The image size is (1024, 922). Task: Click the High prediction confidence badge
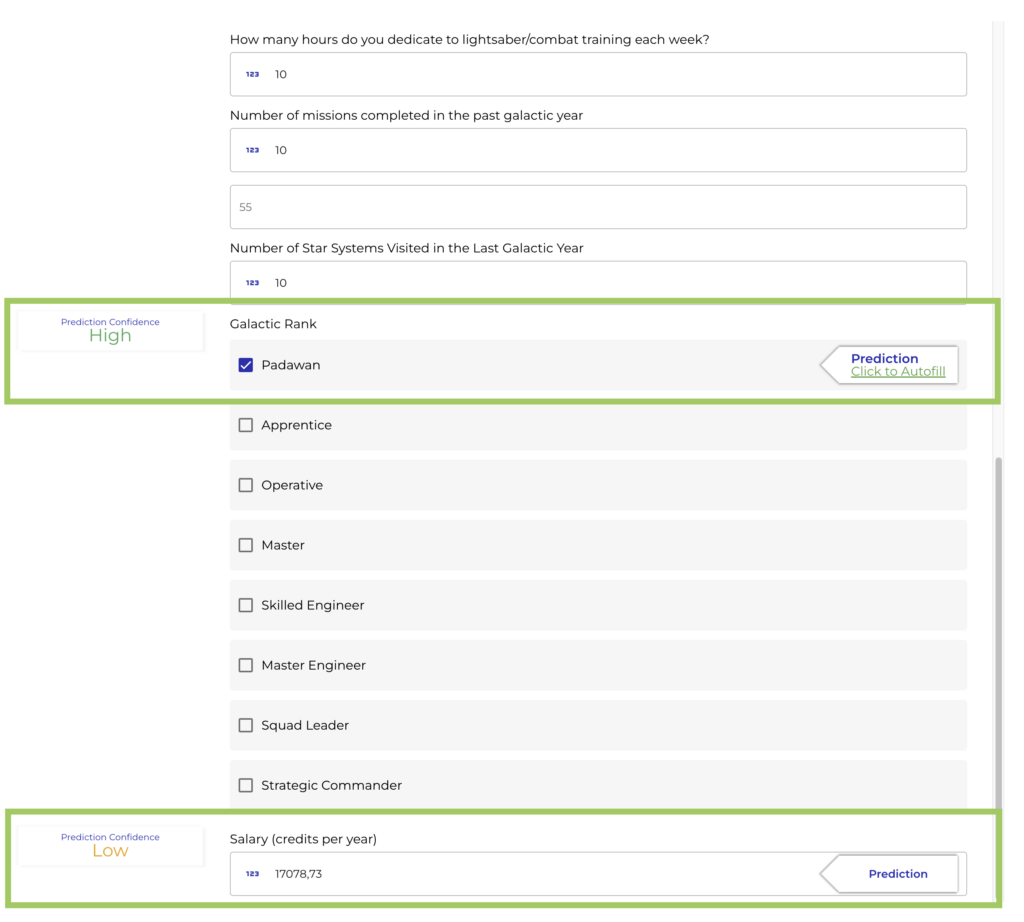coord(110,330)
